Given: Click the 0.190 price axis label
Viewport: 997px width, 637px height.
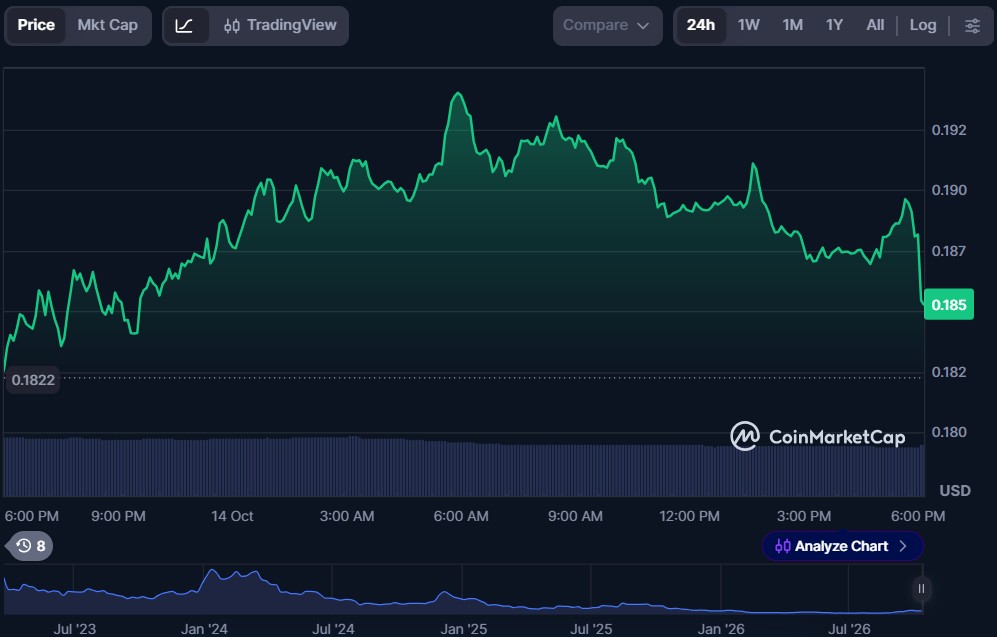Looking at the screenshot, I should coord(949,190).
